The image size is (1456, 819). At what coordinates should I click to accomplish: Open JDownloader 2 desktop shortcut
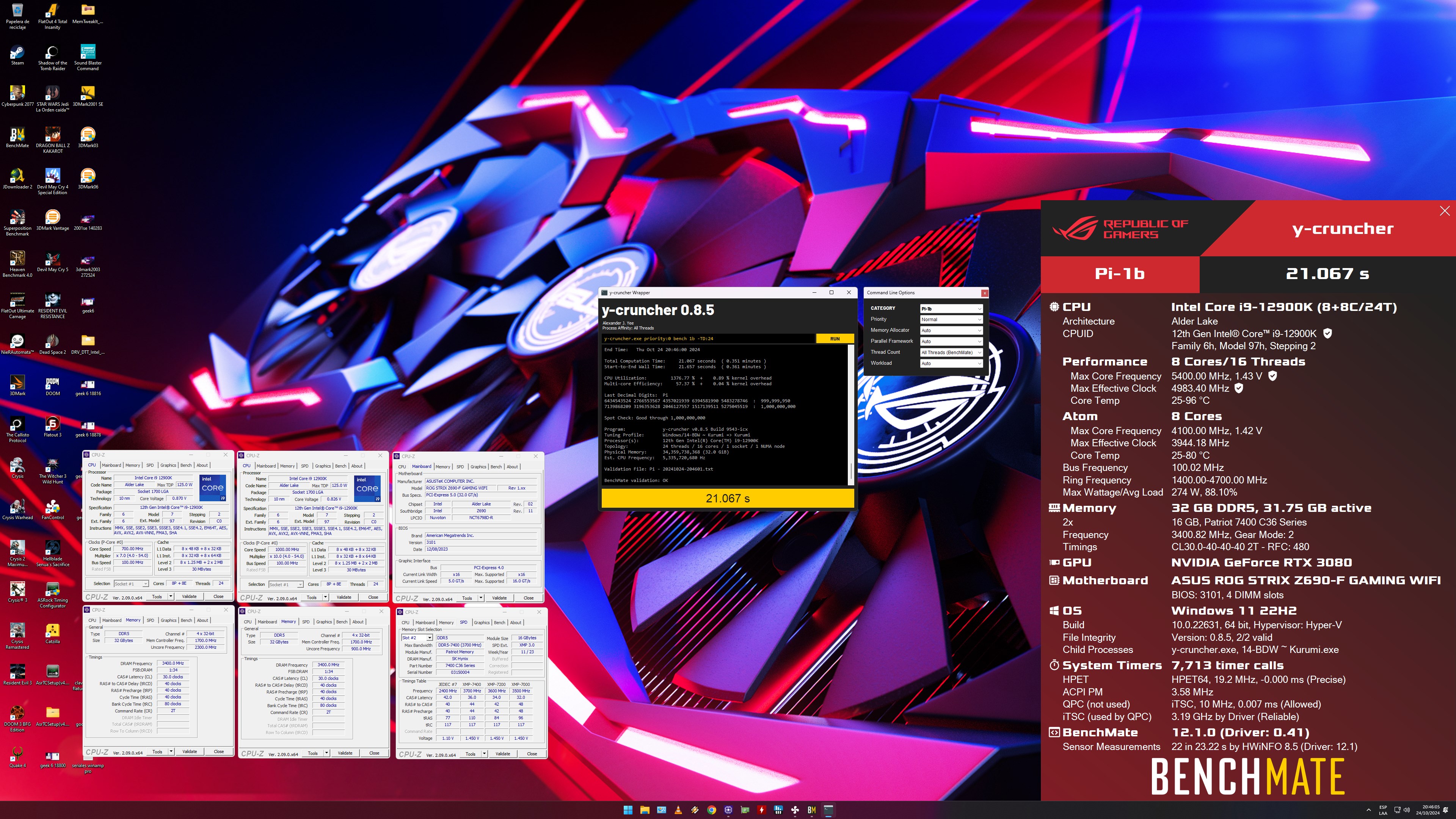[x=17, y=179]
